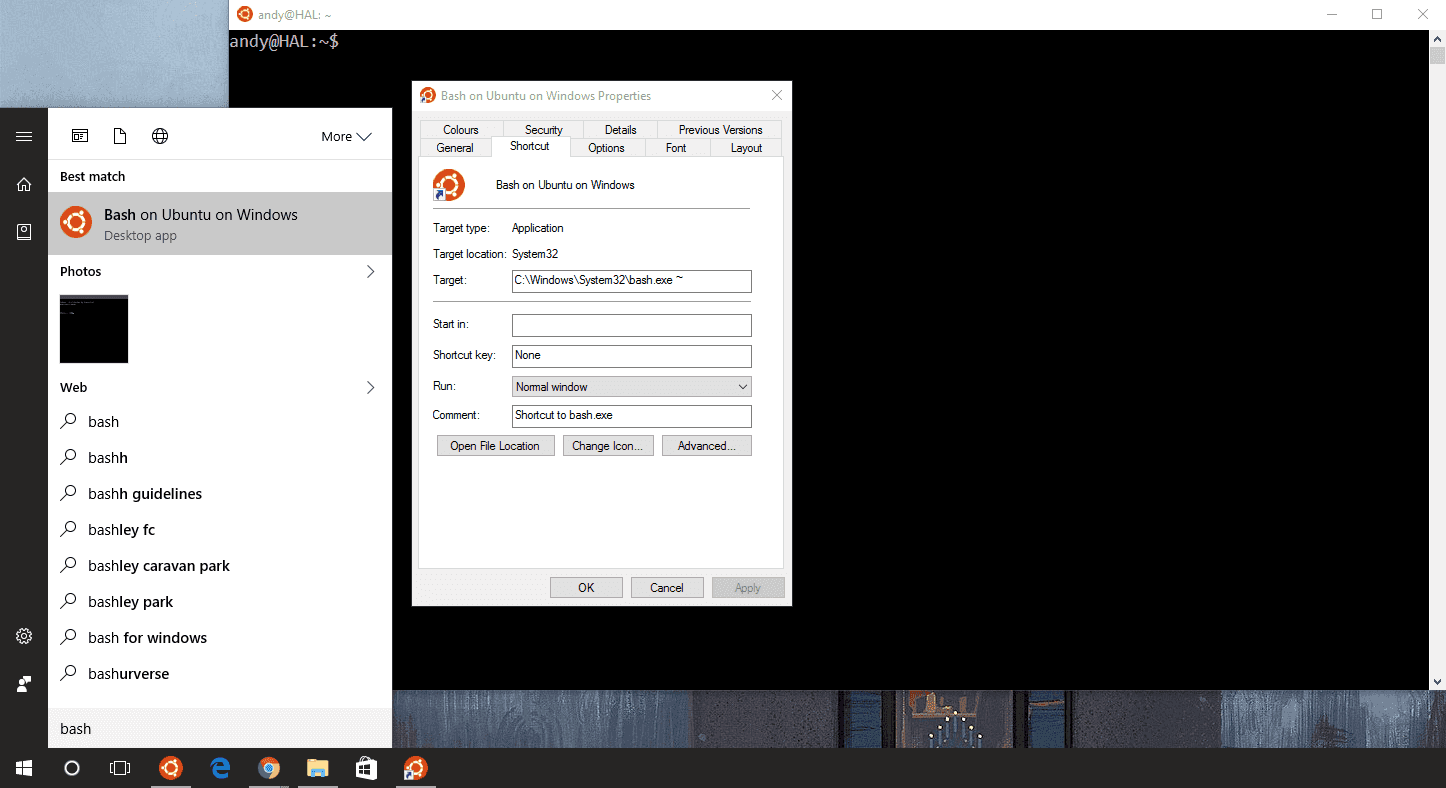Switch to the Font tab

[676, 148]
